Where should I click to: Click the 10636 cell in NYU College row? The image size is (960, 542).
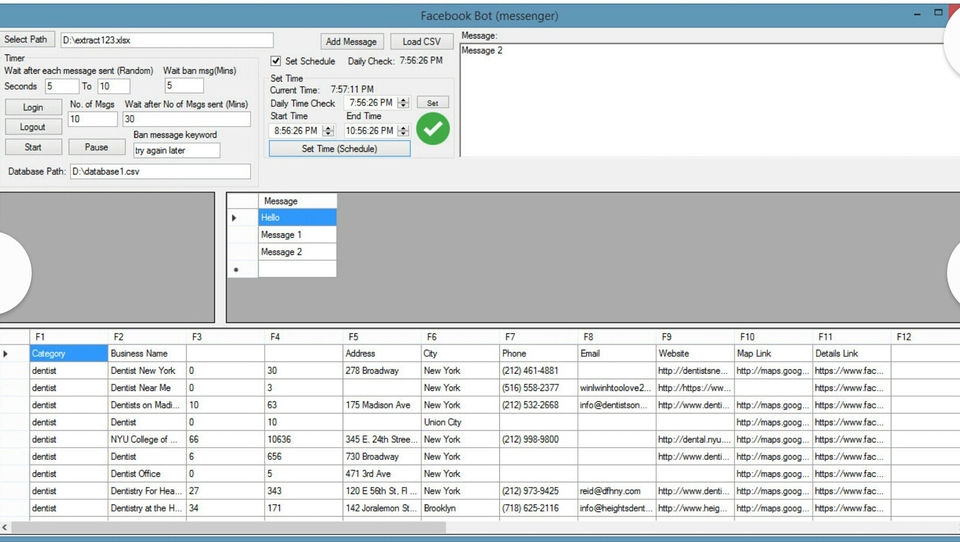[304, 439]
